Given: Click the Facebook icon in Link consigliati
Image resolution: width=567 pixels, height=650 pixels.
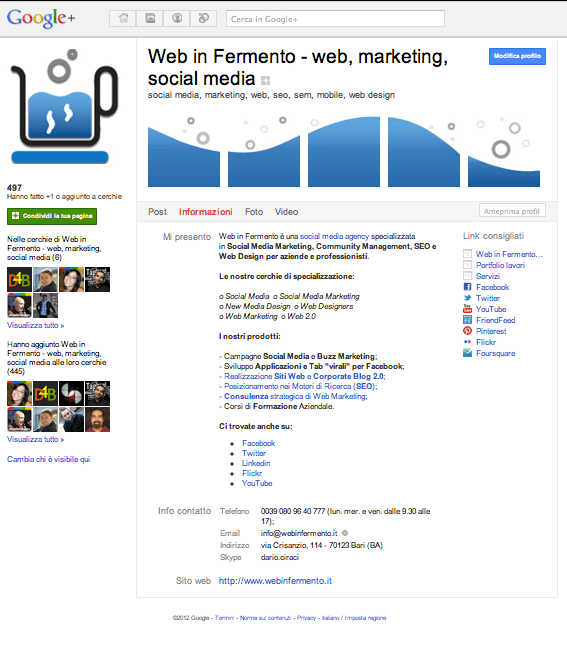Looking at the screenshot, I should (467, 286).
